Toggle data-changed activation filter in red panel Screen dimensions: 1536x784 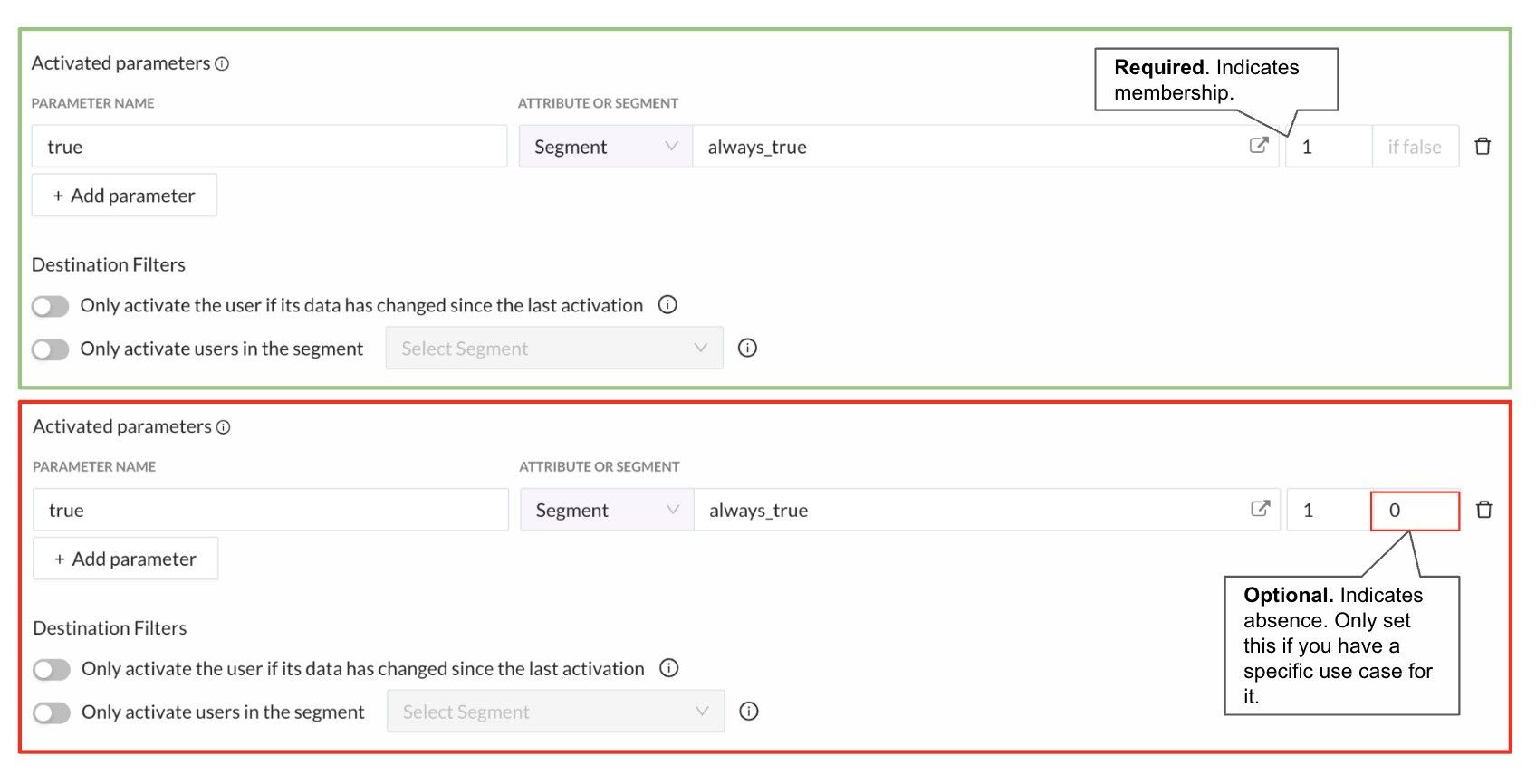pyautogui.click(x=52, y=670)
